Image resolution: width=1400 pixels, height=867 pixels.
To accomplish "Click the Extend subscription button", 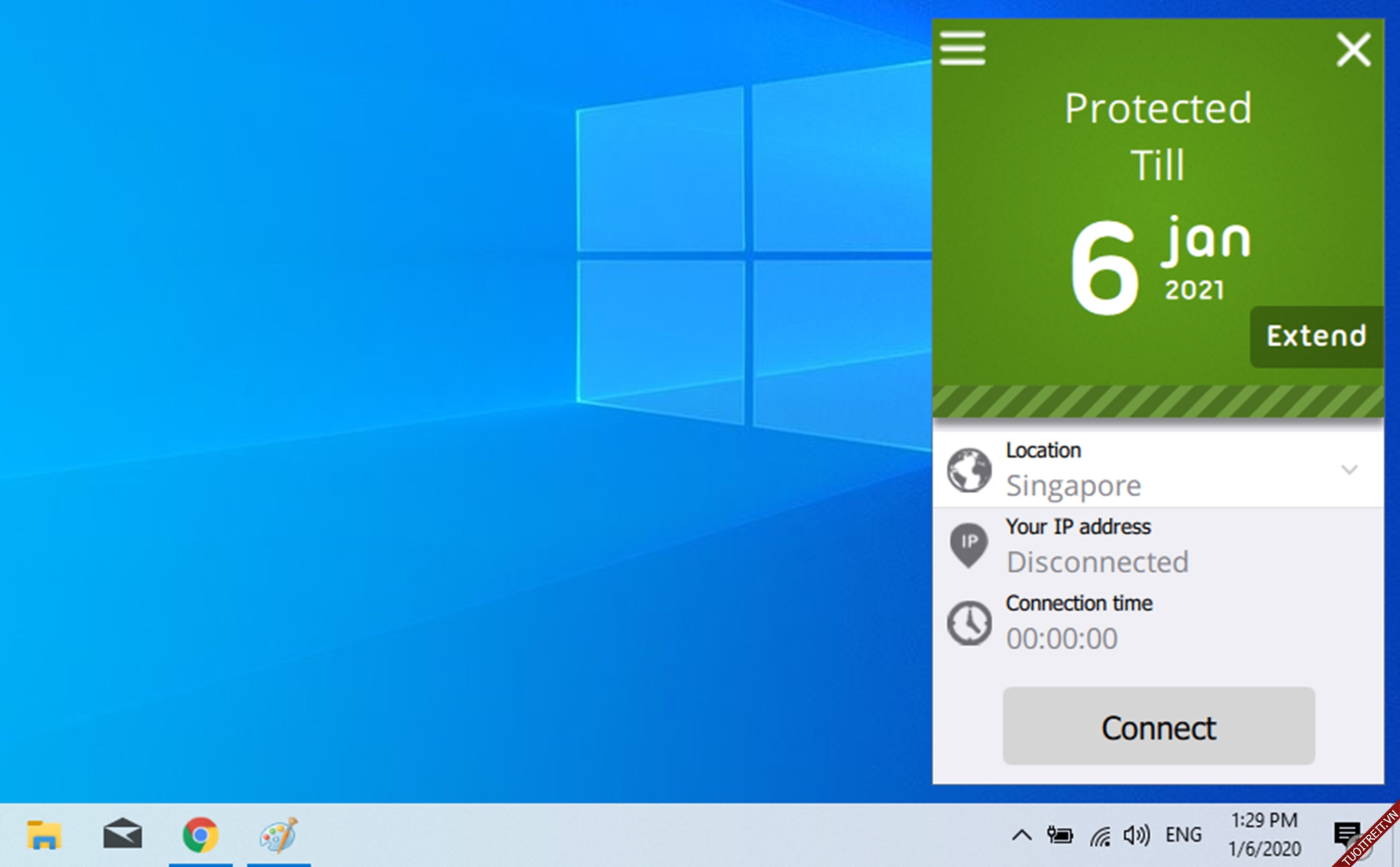I will (1316, 336).
